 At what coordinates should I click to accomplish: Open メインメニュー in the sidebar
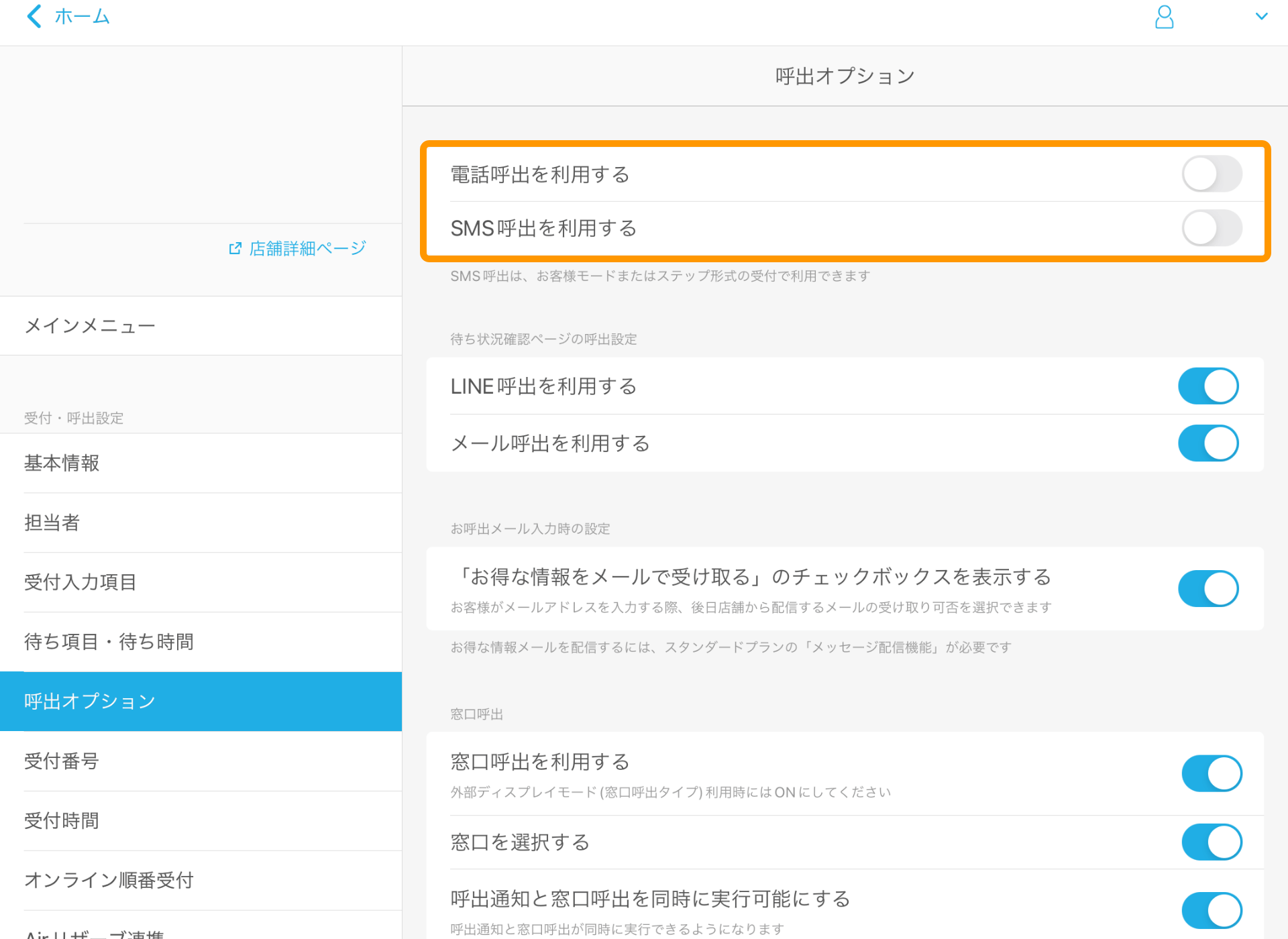coord(90,326)
